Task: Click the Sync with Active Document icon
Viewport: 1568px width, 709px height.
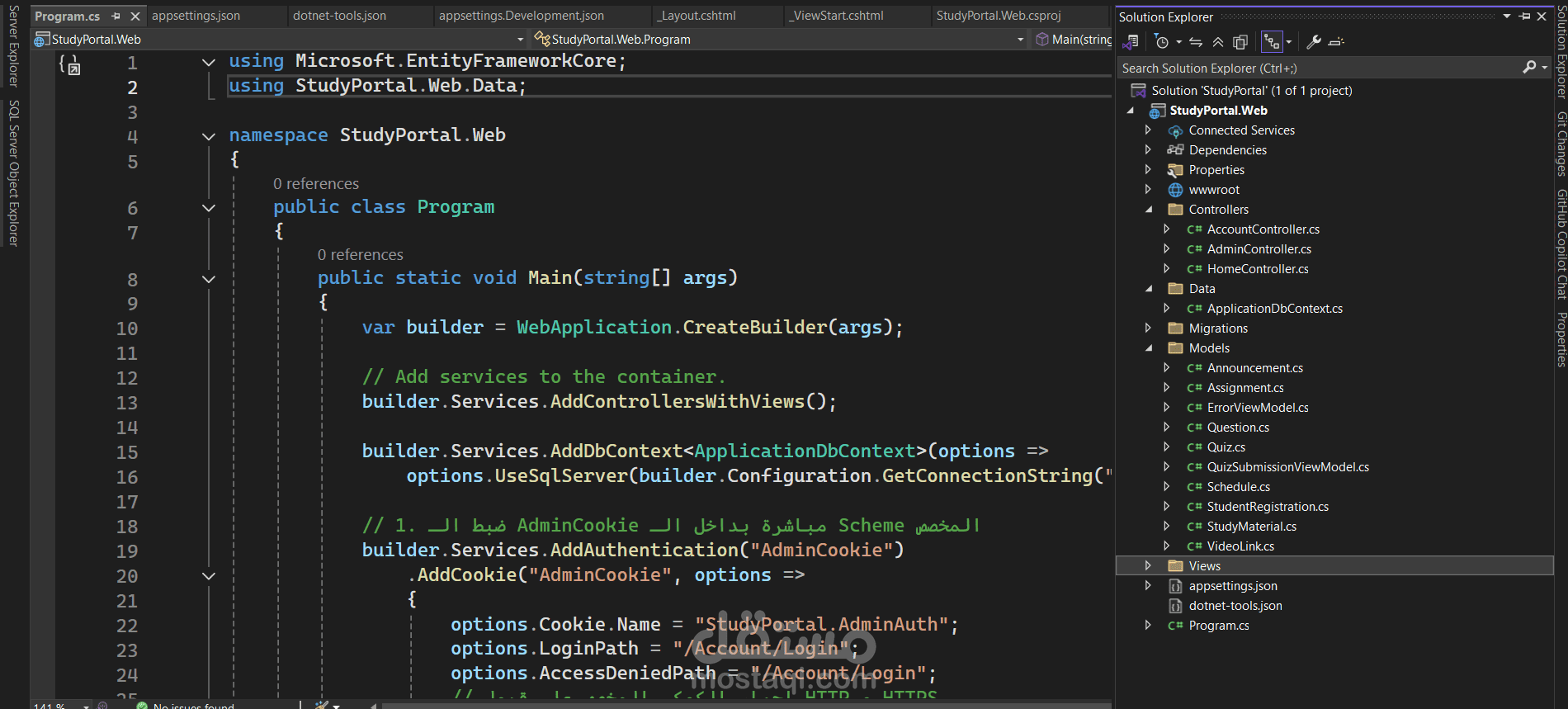Action: coord(1196,42)
